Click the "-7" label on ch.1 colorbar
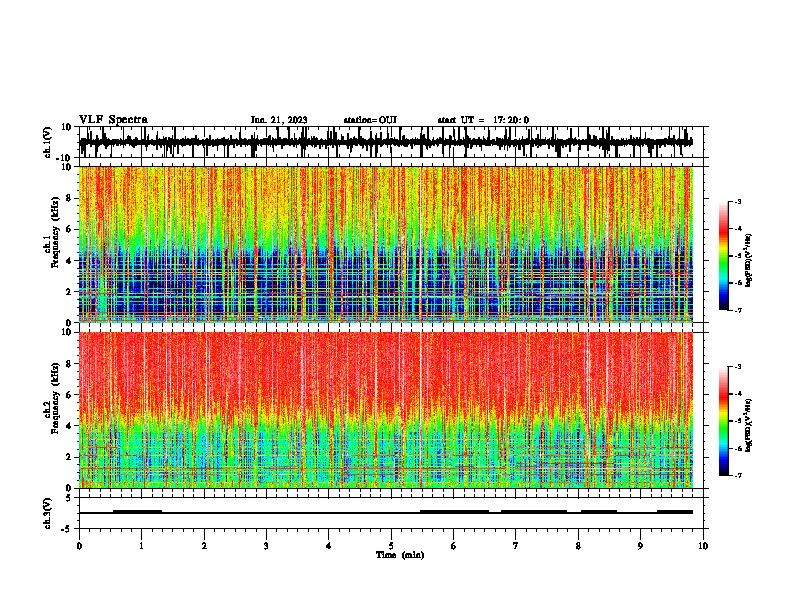 click(x=737, y=310)
